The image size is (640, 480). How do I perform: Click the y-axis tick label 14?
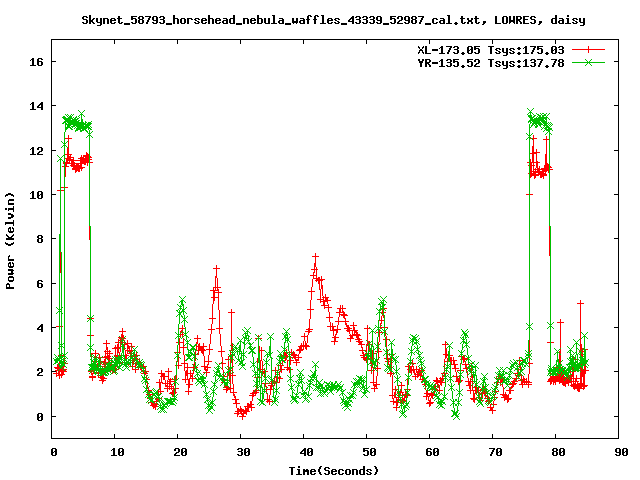coord(36,106)
